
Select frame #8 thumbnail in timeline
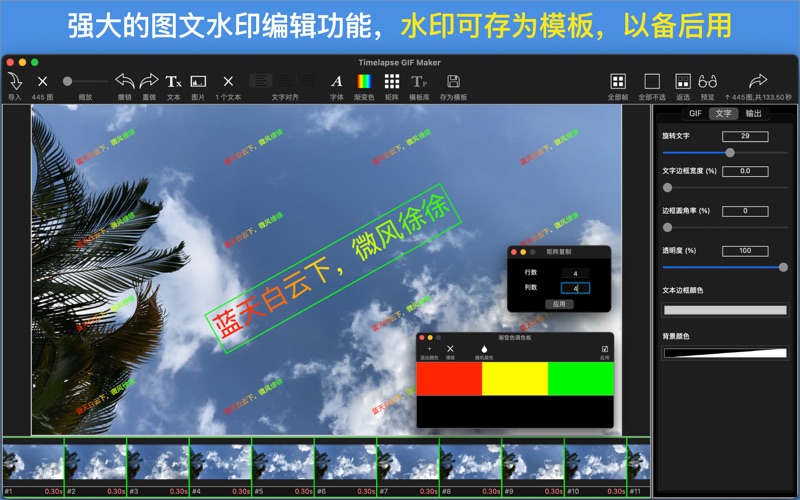coord(470,462)
